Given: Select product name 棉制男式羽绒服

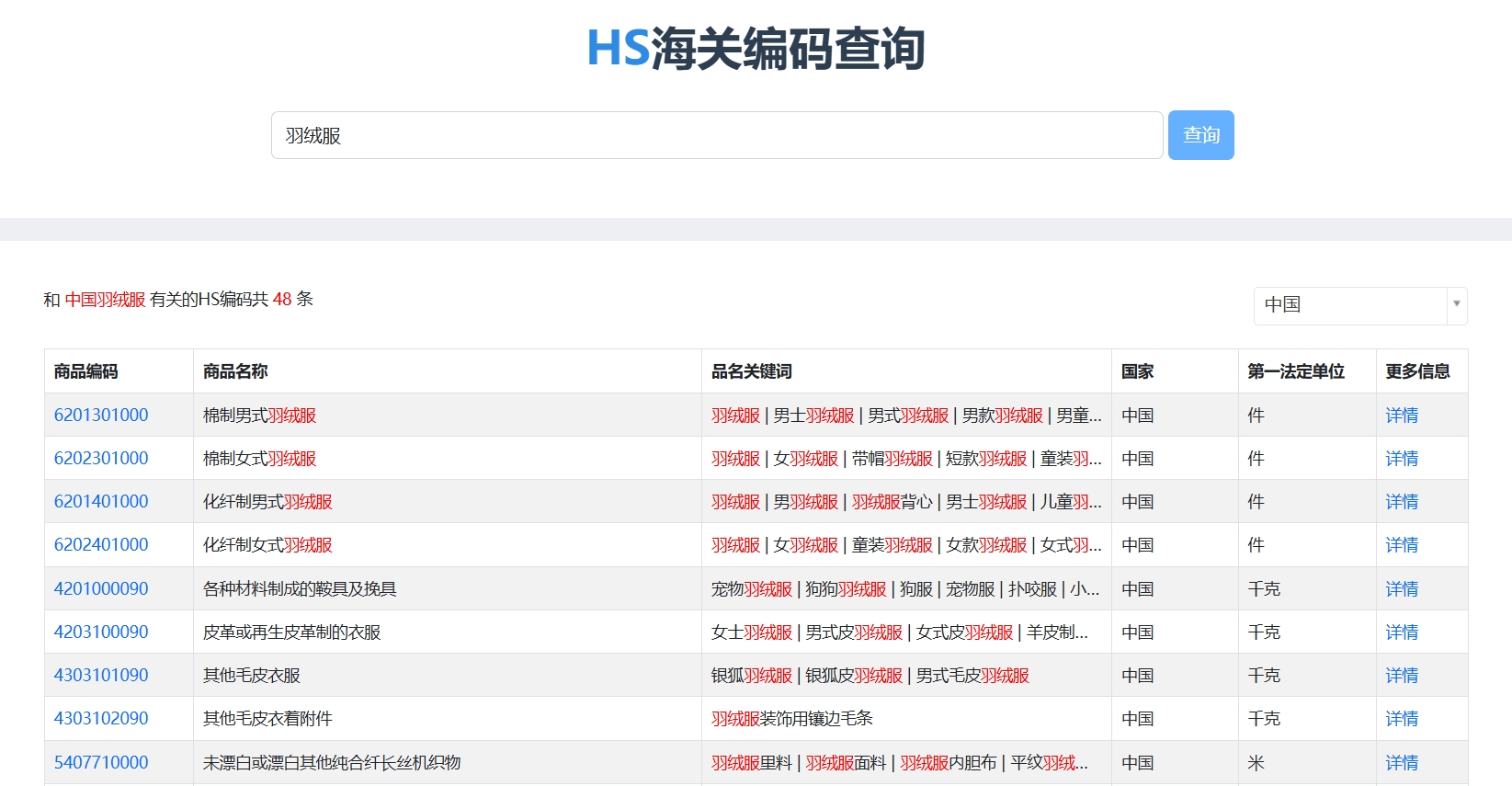Looking at the screenshot, I should click(259, 415).
